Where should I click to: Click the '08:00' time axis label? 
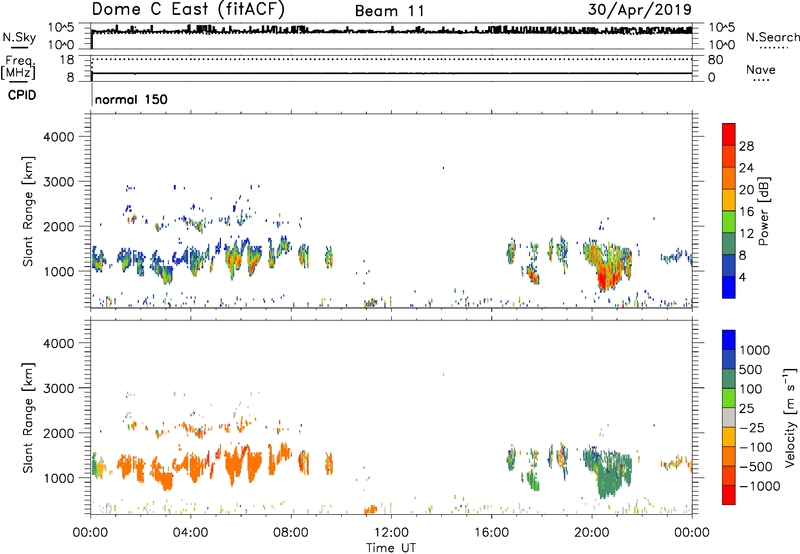click(291, 533)
